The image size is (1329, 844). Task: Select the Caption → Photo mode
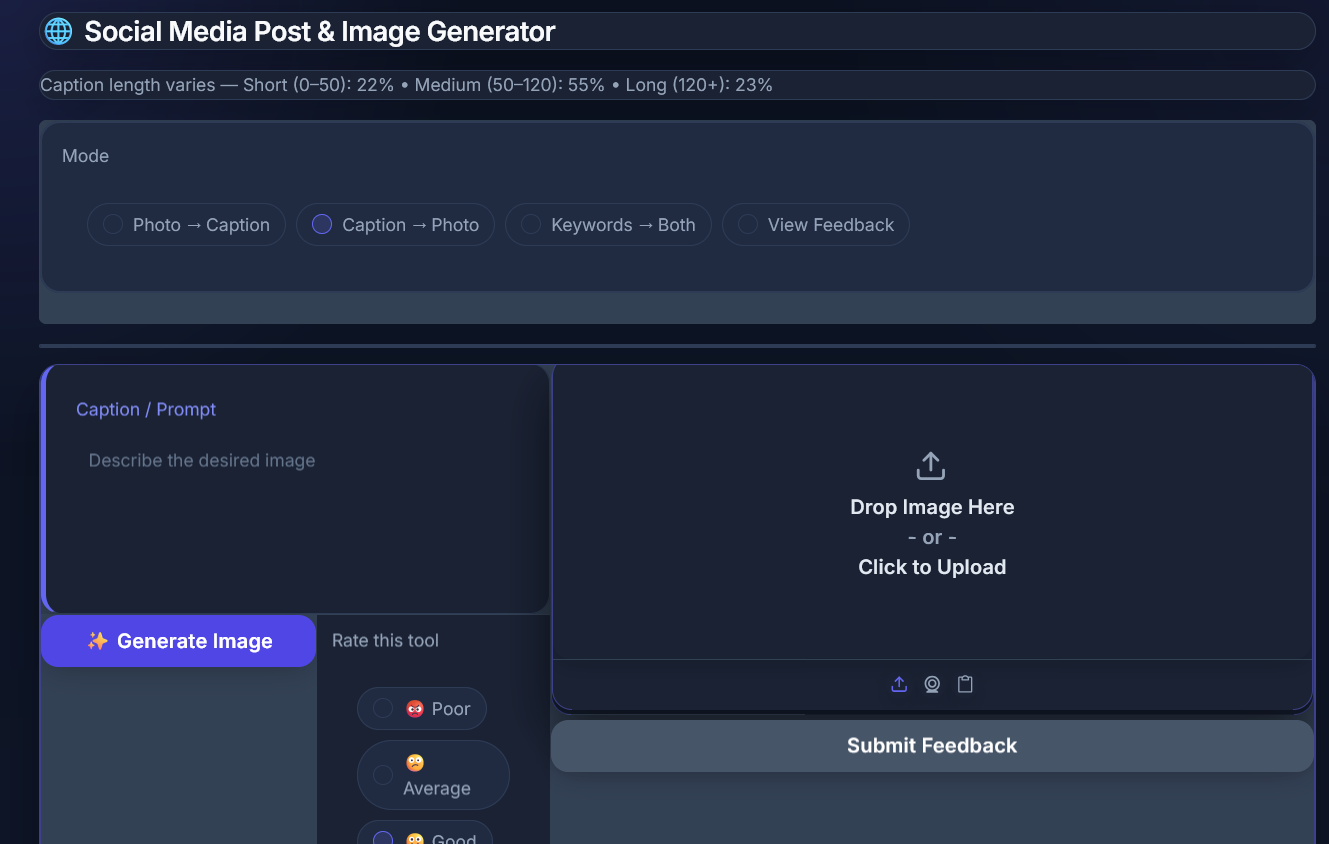click(395, 225)
